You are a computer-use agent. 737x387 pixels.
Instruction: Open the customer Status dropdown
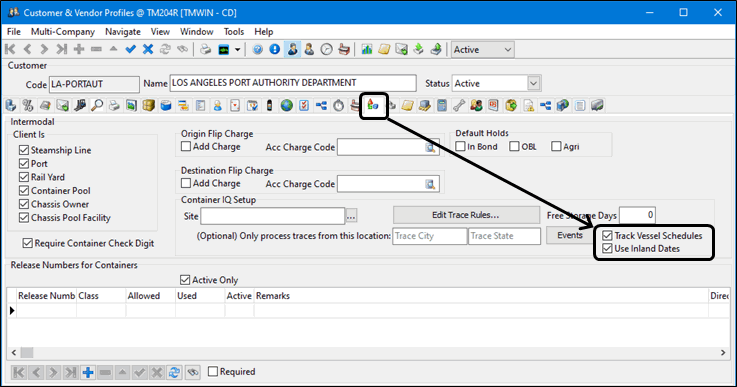(533, 83)
